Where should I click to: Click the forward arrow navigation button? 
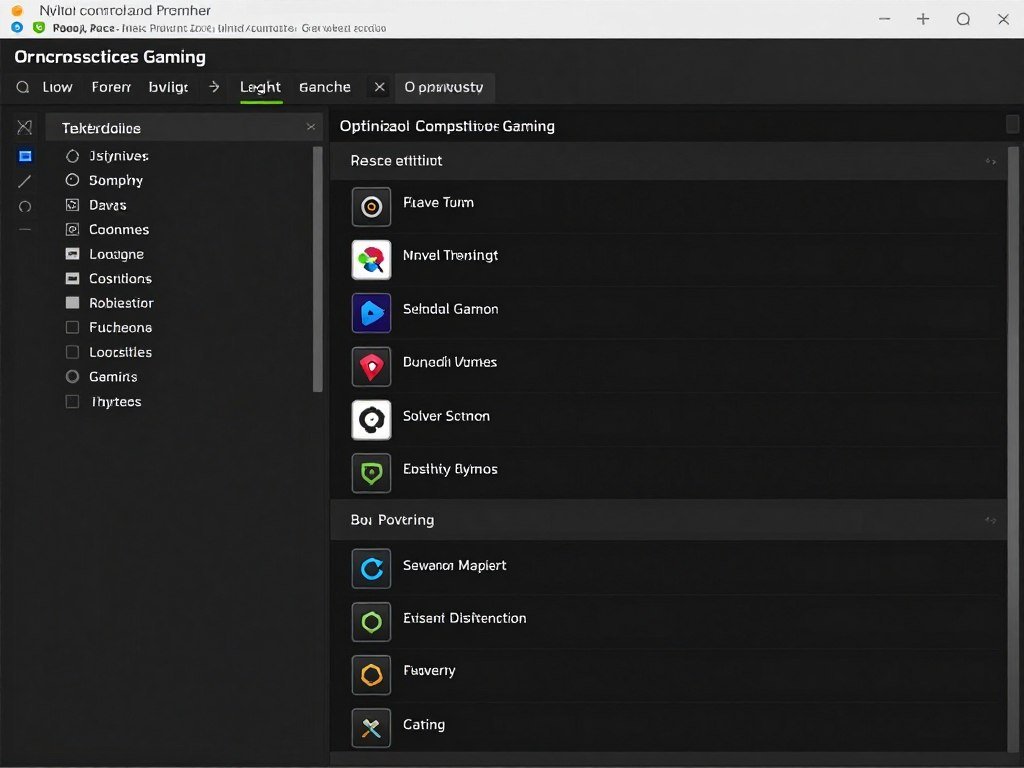click(213, 87)
